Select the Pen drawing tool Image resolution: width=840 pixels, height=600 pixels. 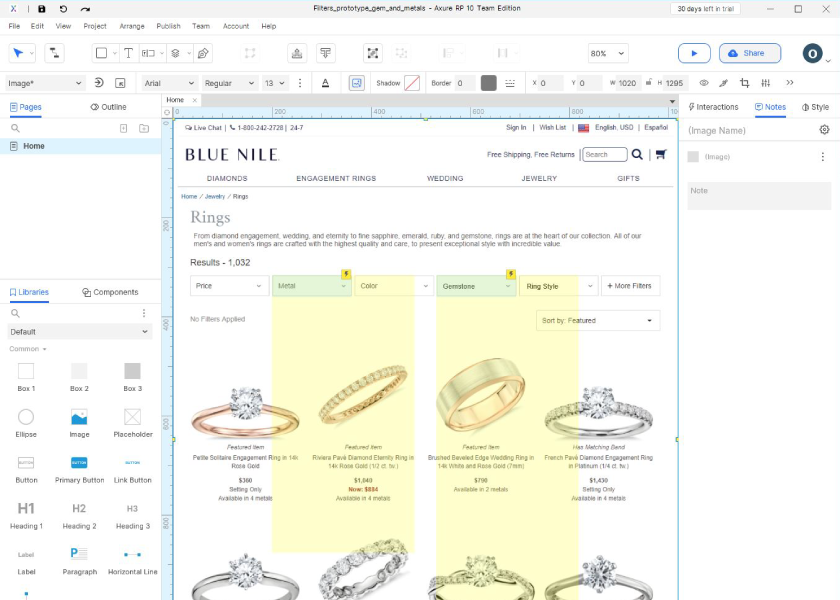point(203,53)
